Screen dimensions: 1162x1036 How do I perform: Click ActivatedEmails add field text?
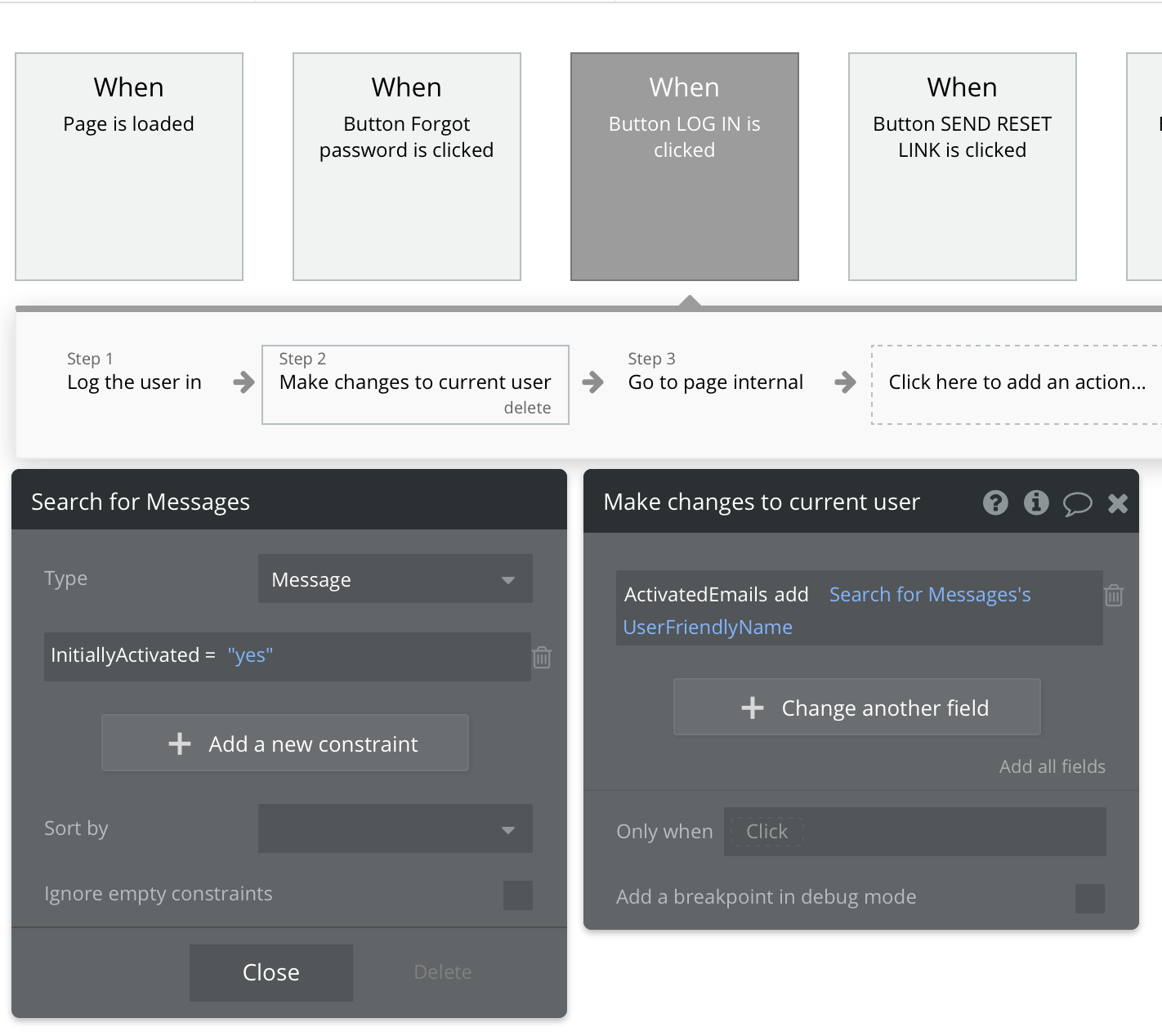click(717, 595)
